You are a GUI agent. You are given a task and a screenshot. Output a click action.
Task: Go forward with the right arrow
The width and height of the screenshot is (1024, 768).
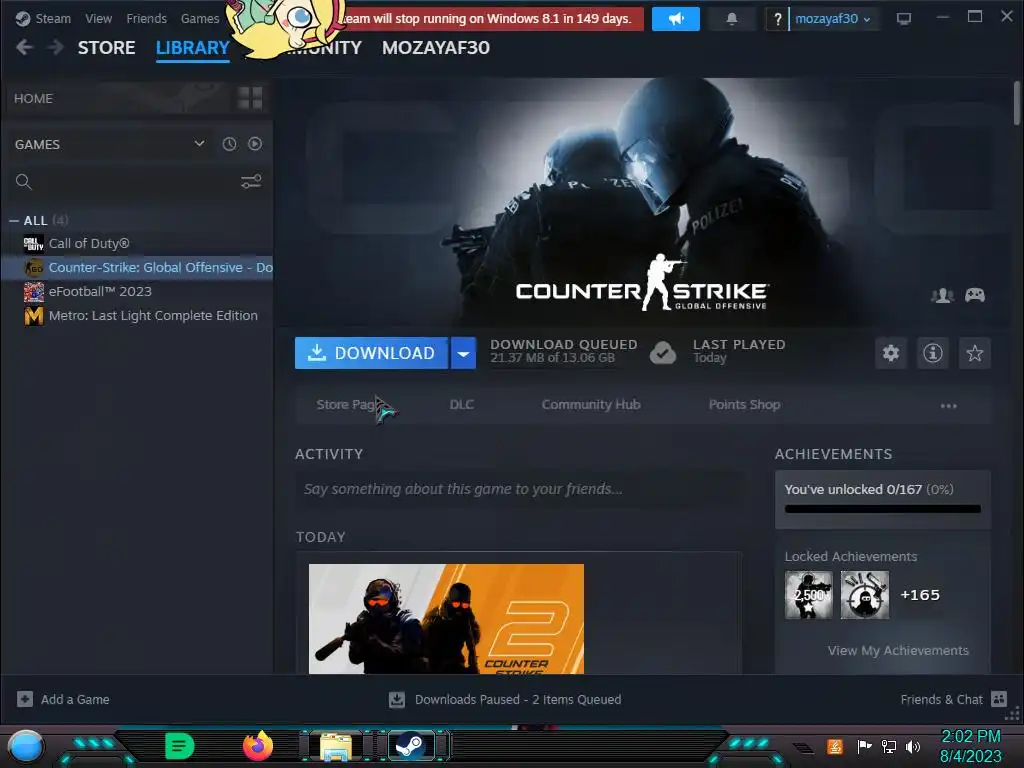click(56, 47)
